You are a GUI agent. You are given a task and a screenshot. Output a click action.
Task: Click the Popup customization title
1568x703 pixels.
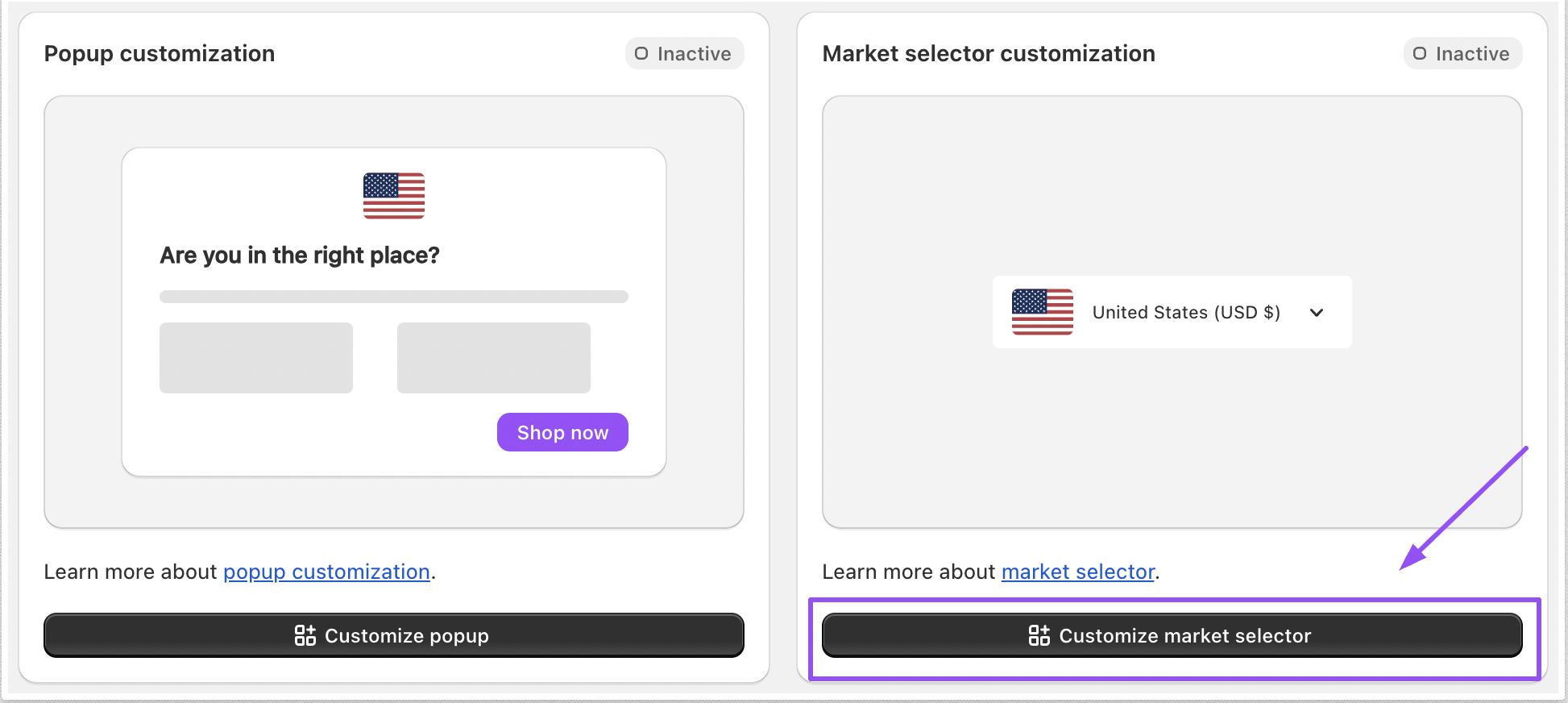click(x=160, y=54)
